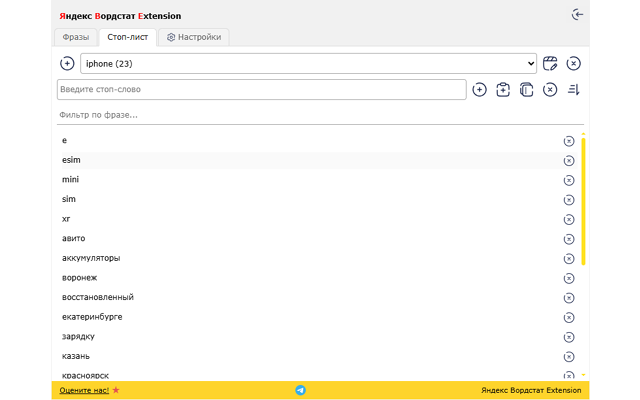
Task: Remove stop-word 'авито'
Action: coord(569,239)
